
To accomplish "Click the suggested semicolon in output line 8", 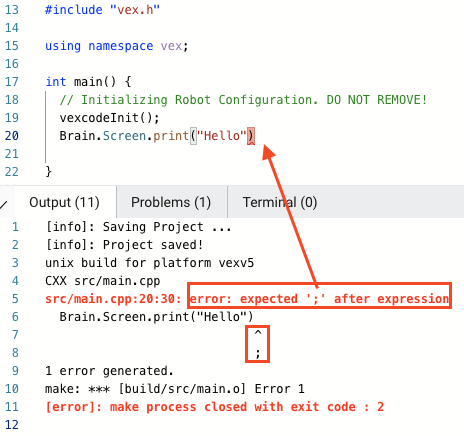I will tap(258, 353).
